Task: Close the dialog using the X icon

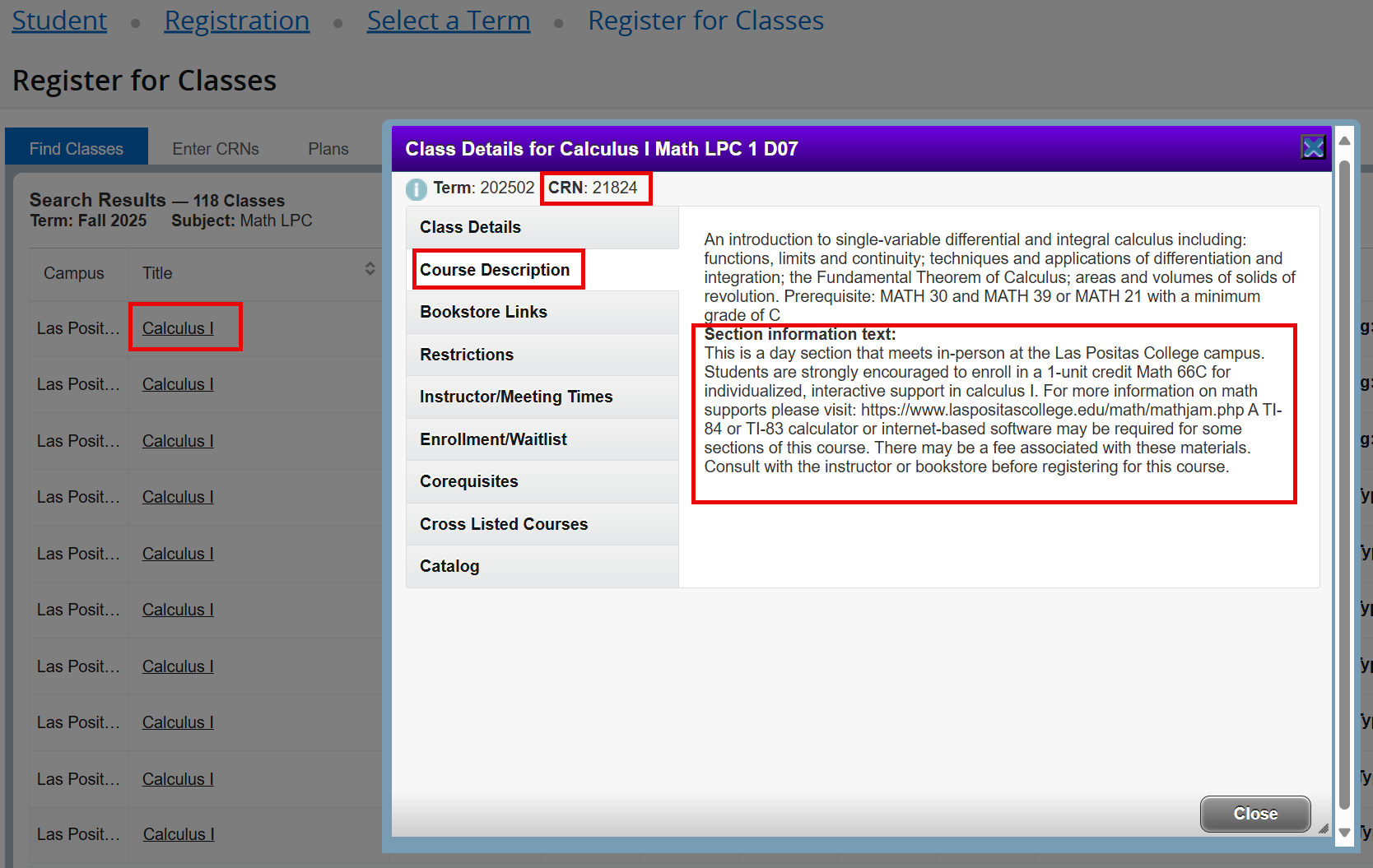Action: pyautogui.click(x=1313, y=147)
